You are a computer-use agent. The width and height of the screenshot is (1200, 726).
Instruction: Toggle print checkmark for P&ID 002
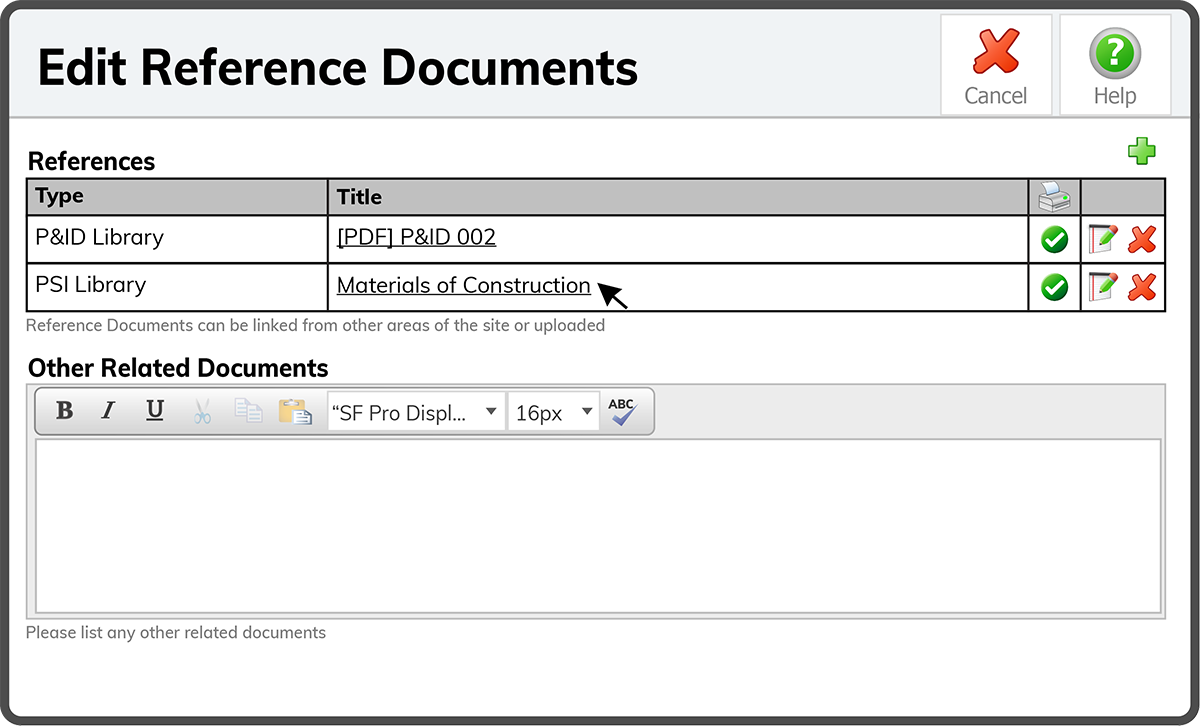coord(1054,239)
